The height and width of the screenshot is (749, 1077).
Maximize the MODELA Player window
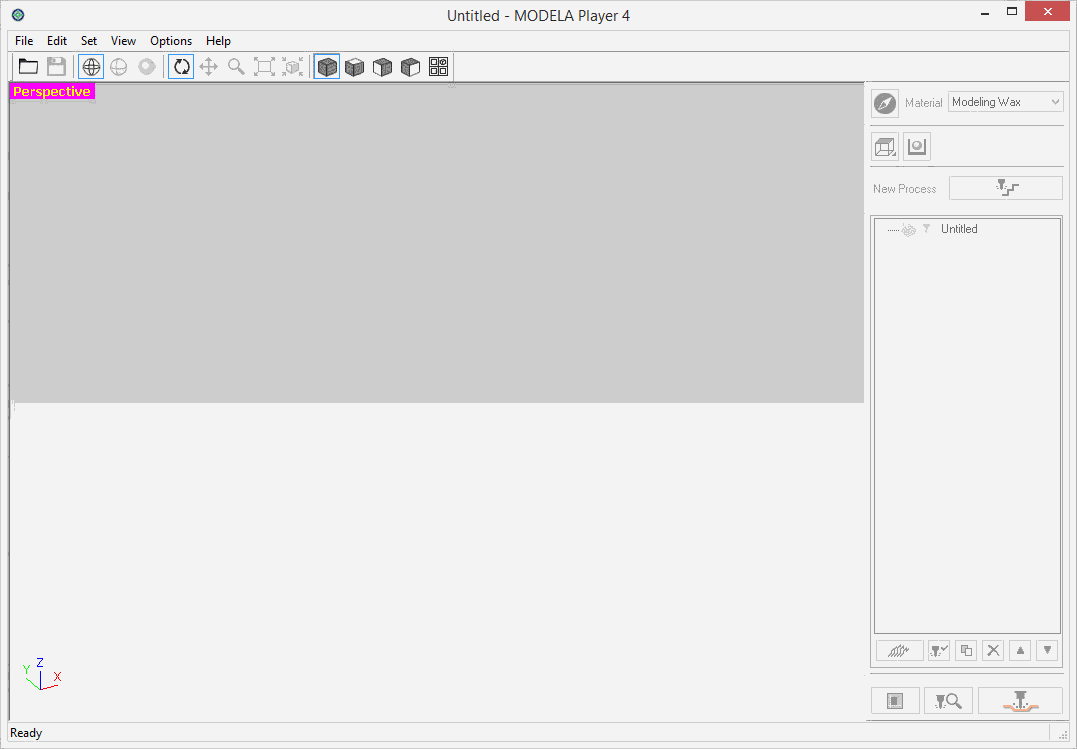click(x=1012, y=11)
